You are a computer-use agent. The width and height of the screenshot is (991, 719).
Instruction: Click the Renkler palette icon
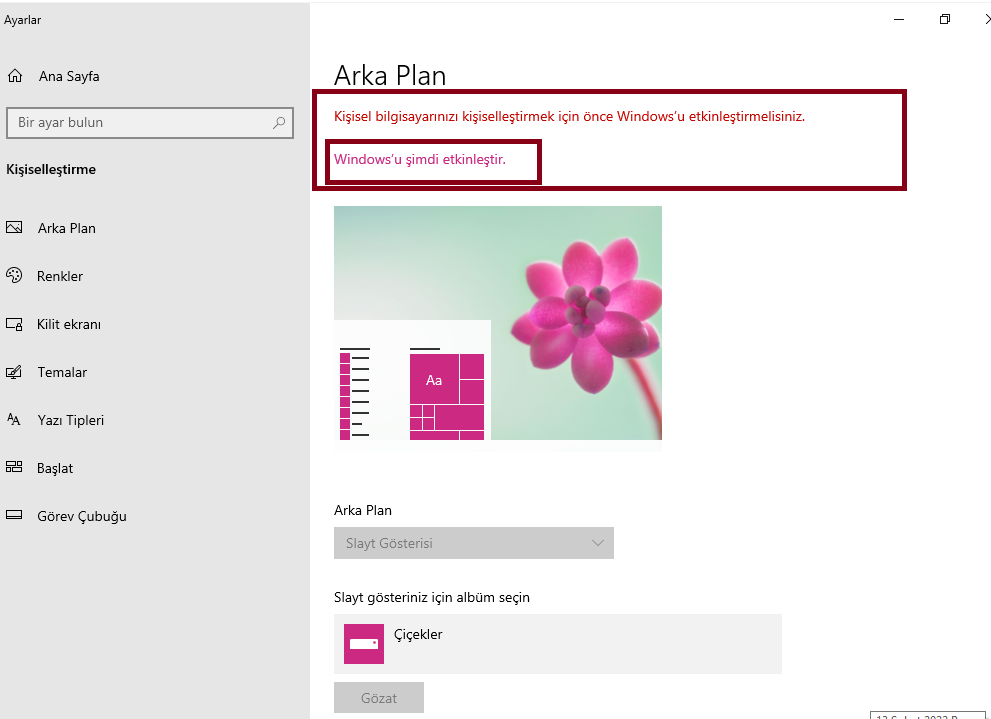[14, 275]
